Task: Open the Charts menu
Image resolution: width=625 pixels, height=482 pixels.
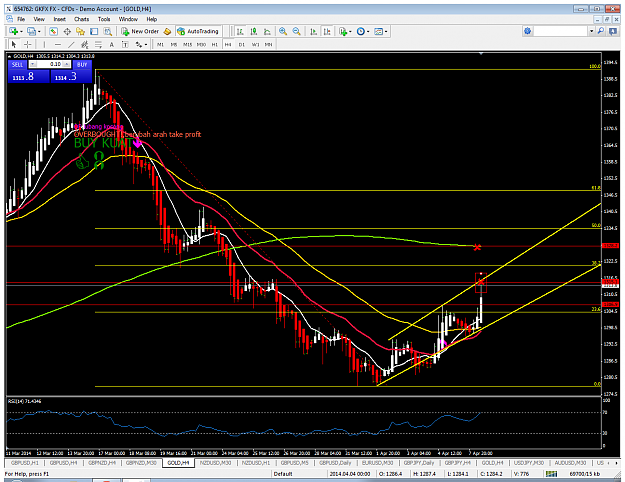Action: 82,19
